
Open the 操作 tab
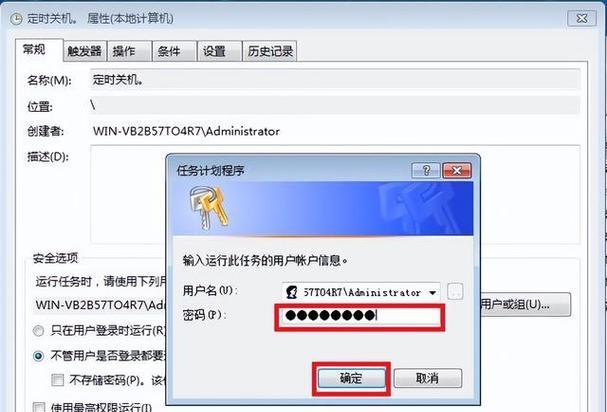(129, 51)
